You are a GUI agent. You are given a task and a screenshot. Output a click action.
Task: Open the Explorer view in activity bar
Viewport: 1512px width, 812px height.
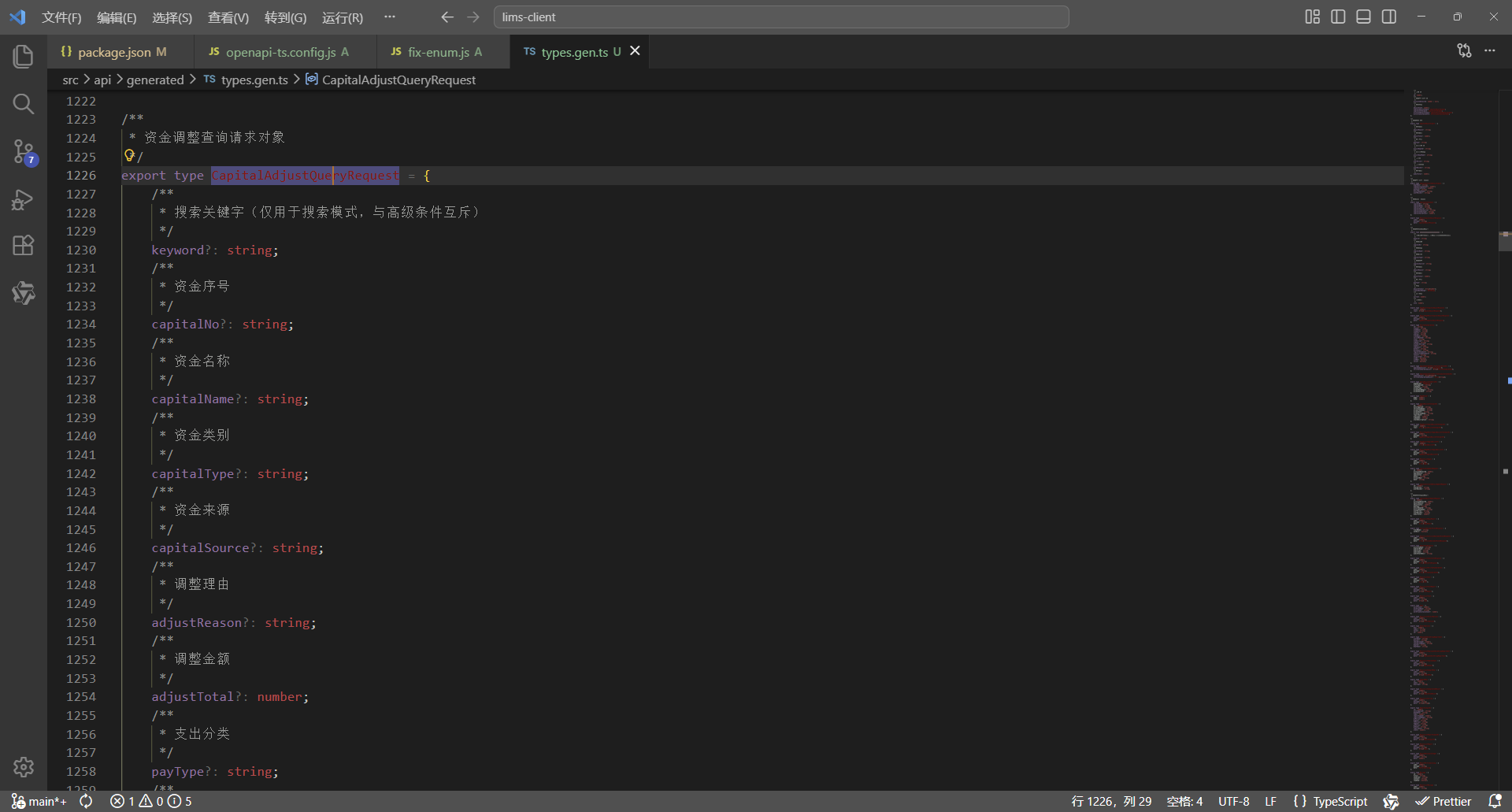coord(24,56)
